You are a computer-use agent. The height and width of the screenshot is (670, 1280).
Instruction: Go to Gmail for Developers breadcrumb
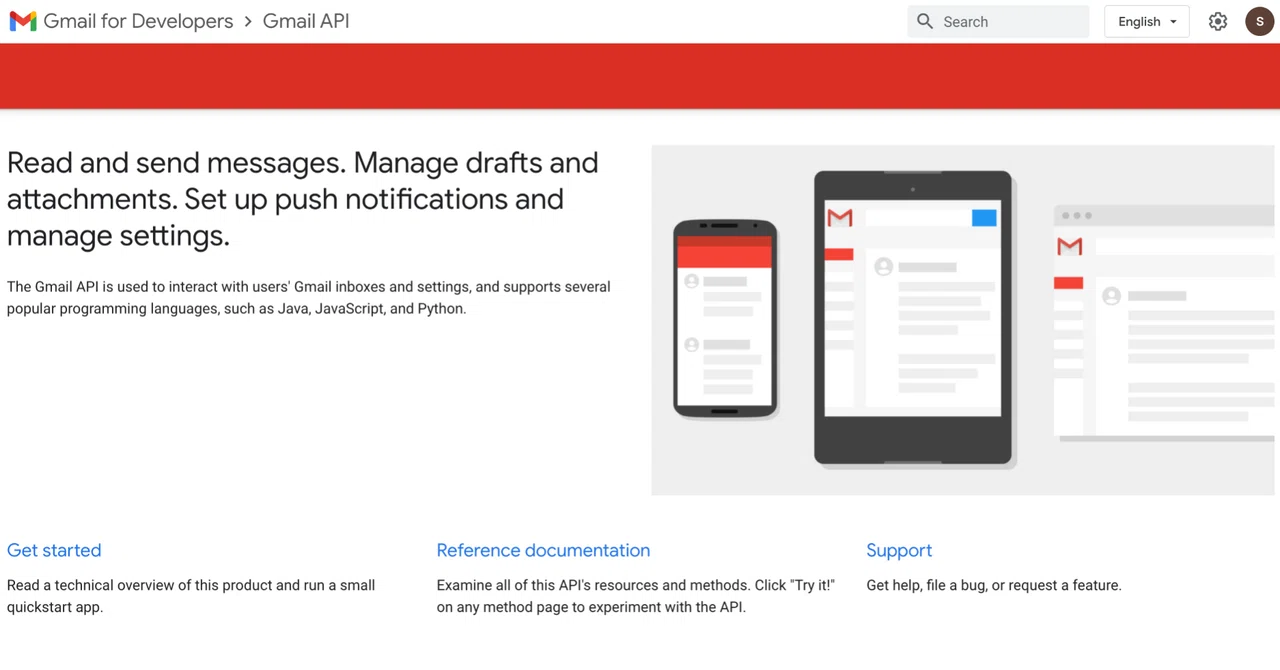(x=138, y=21)
